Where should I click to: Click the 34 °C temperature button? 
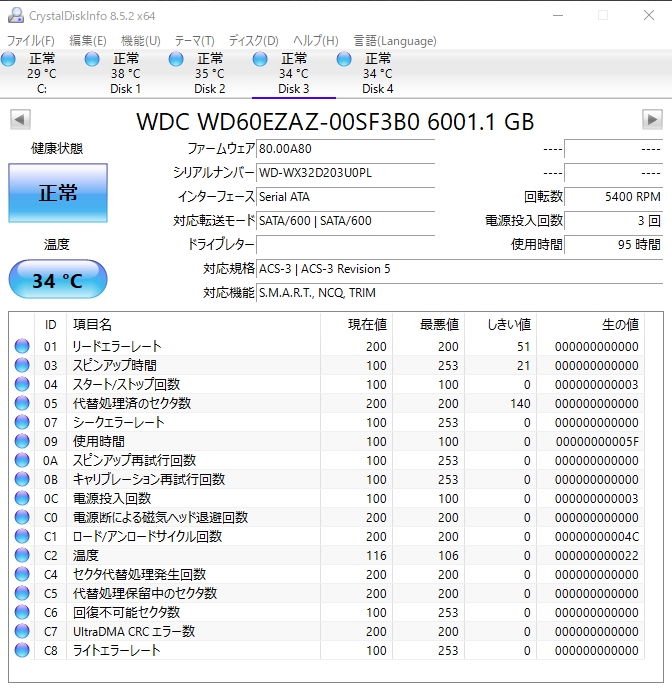[x=58, y=279]
